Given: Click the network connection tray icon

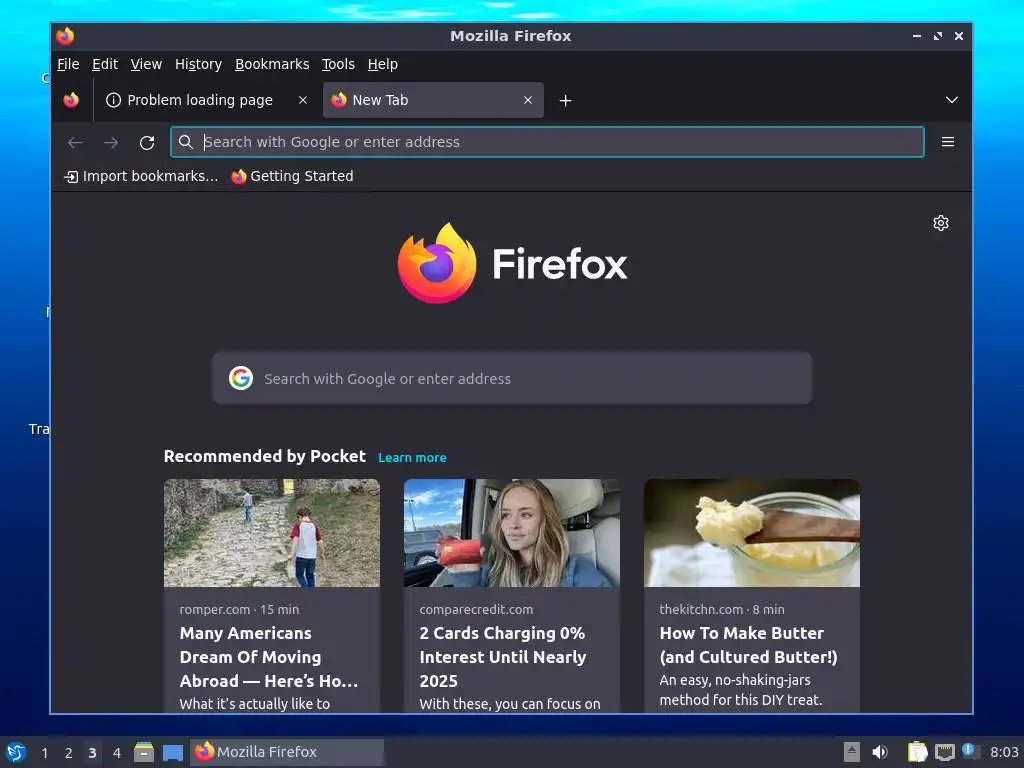Looking at the screenshot, I should [944, 753].
